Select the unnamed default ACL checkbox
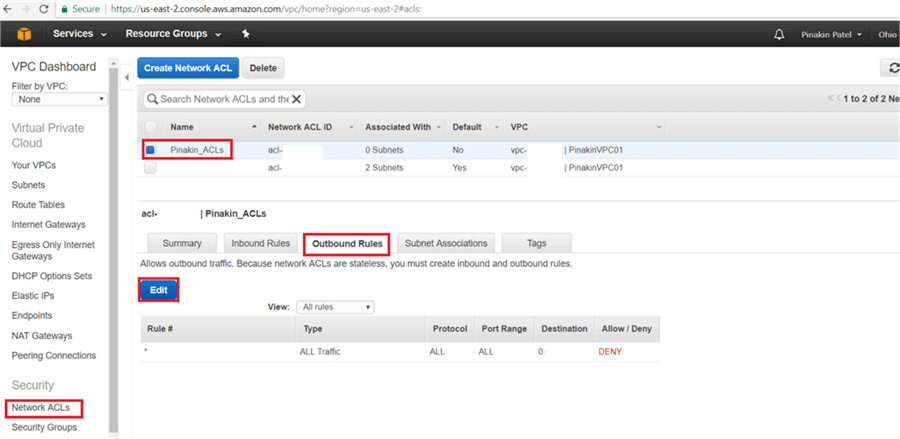Image resolution: width=900 pixels, height=439 pixels. [x=150, y=168]
